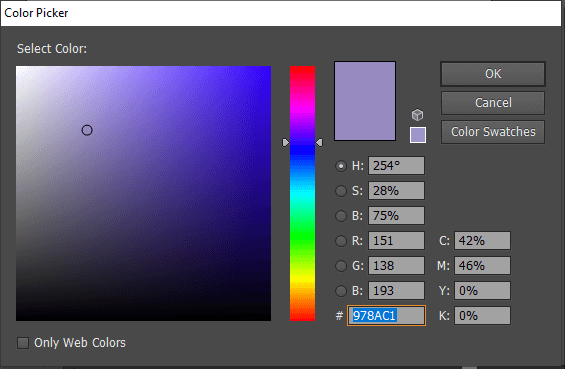The height and width of the screenshot is (369, 565).
Task: Click the hex field containing 978AC1
Action: coord(386,316)
